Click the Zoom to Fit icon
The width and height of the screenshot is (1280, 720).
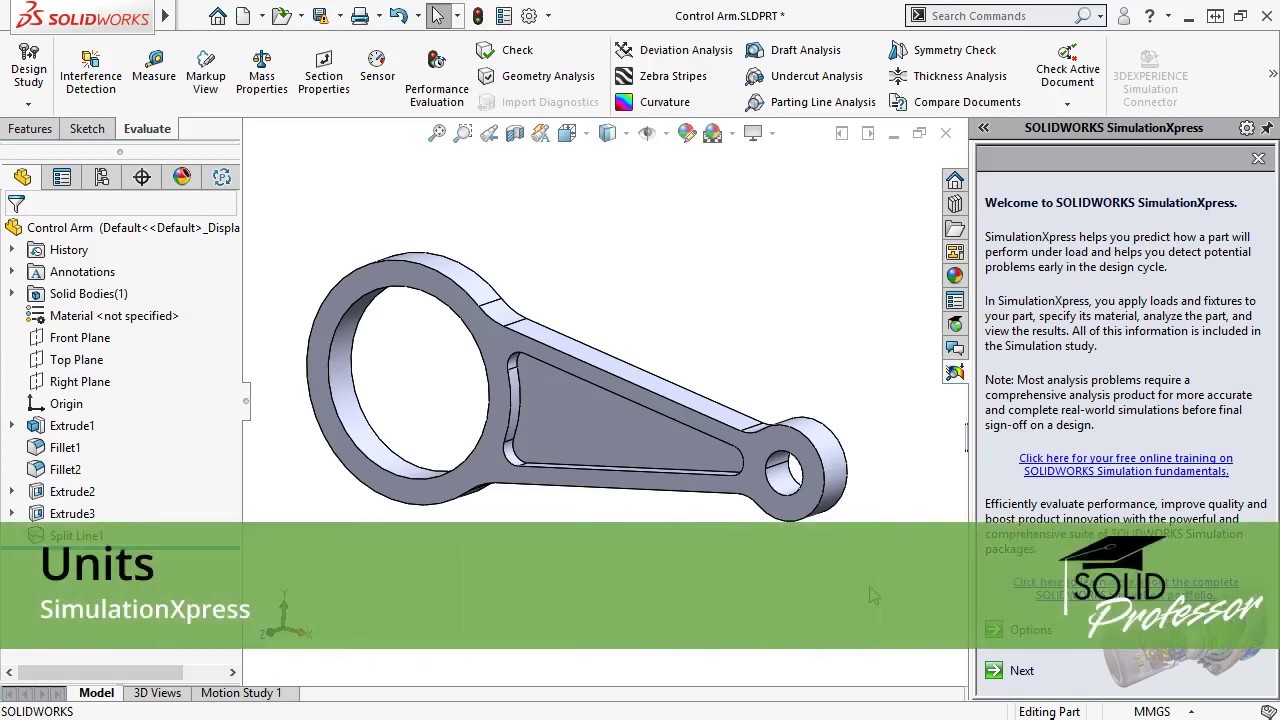437,133
